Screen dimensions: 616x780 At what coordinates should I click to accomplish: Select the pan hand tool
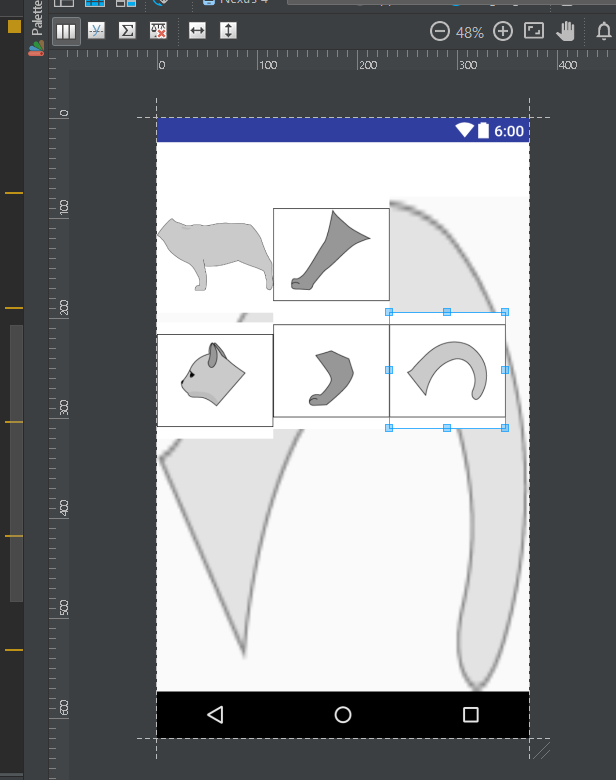pyautogui.click(x=565, y=31)
